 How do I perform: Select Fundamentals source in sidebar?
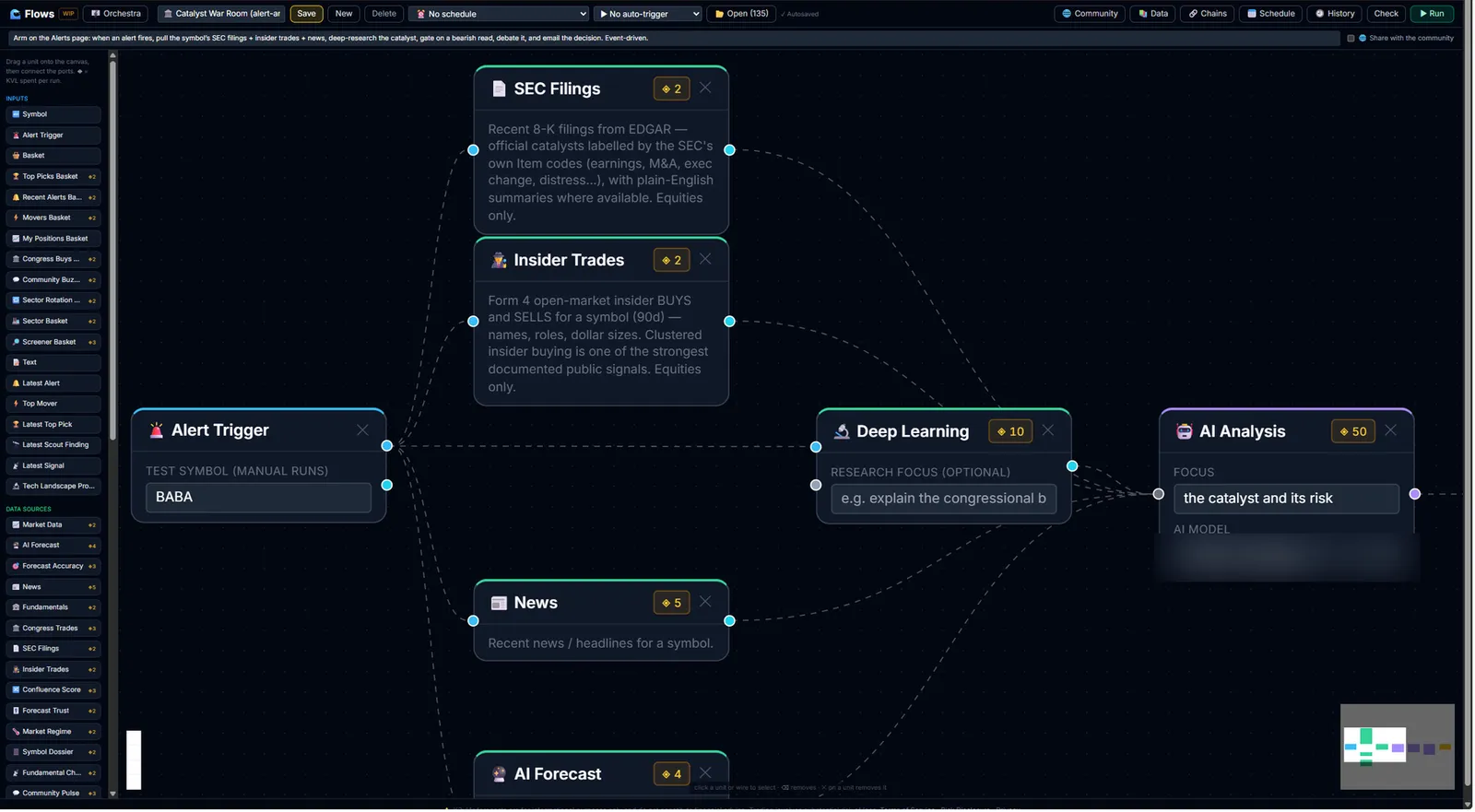[x=53, y=607]
